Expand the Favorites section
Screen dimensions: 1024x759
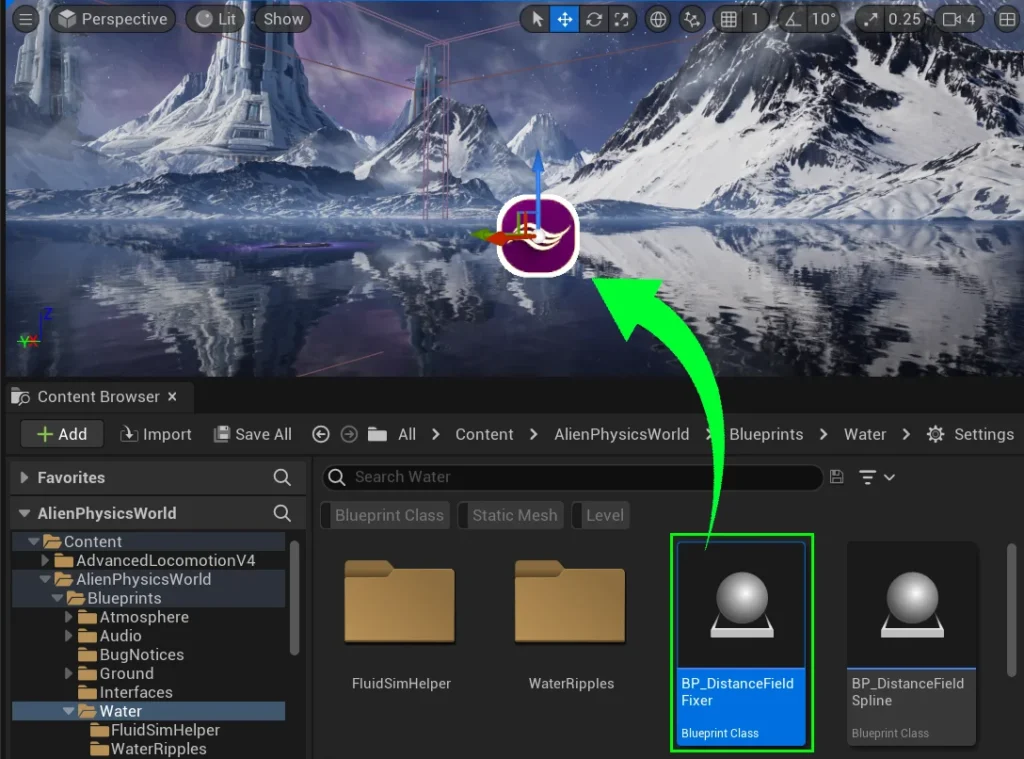25,478
